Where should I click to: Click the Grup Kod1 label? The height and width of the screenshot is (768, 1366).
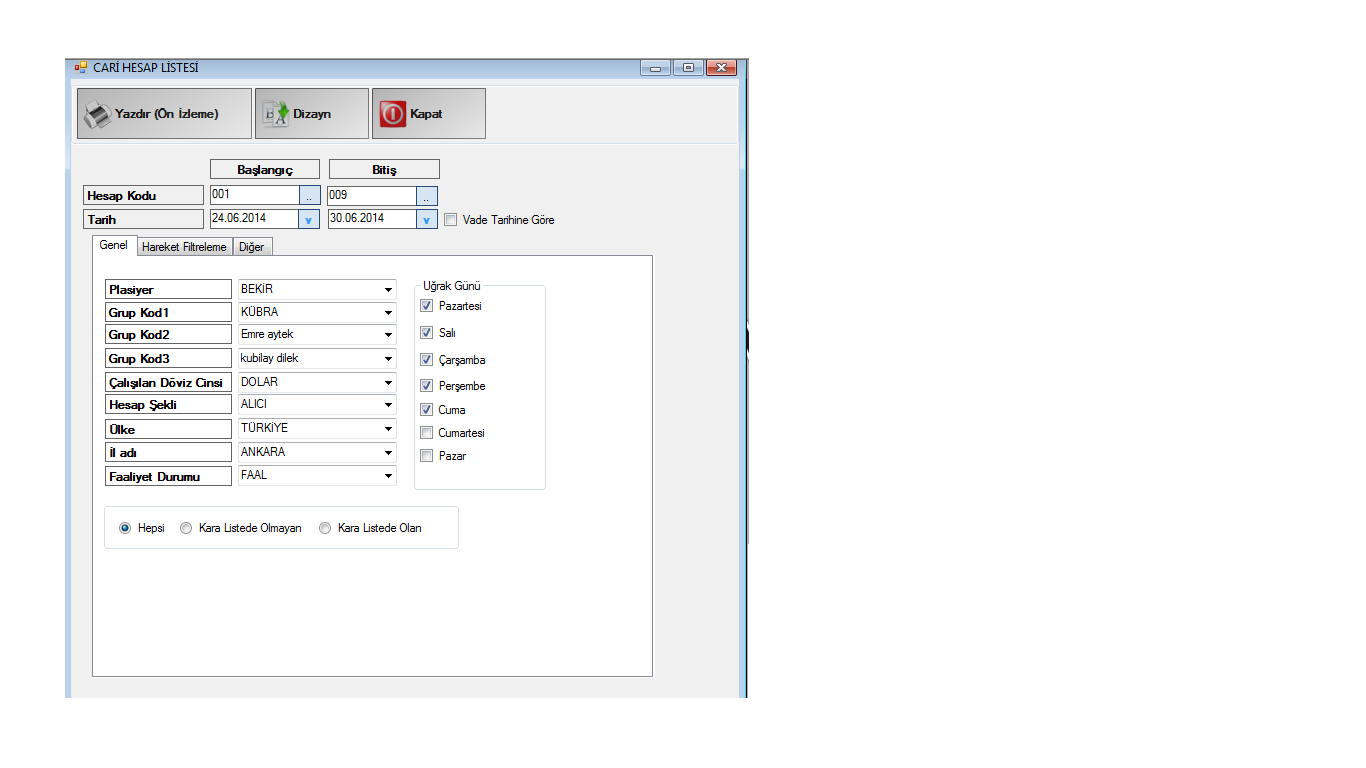(x=168, y=313)
